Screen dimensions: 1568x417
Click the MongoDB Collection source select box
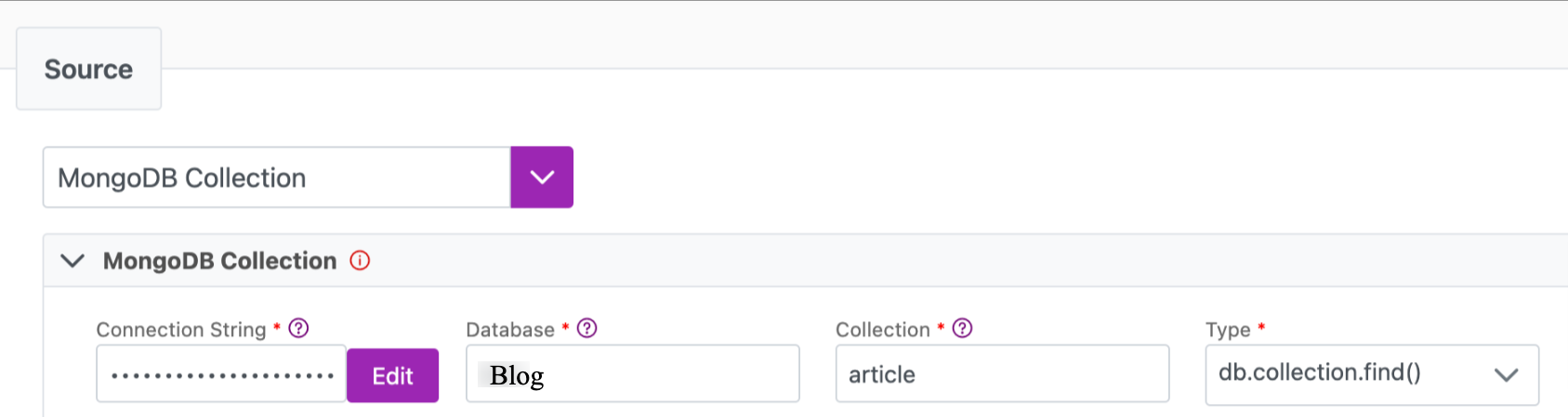(276, 177)
